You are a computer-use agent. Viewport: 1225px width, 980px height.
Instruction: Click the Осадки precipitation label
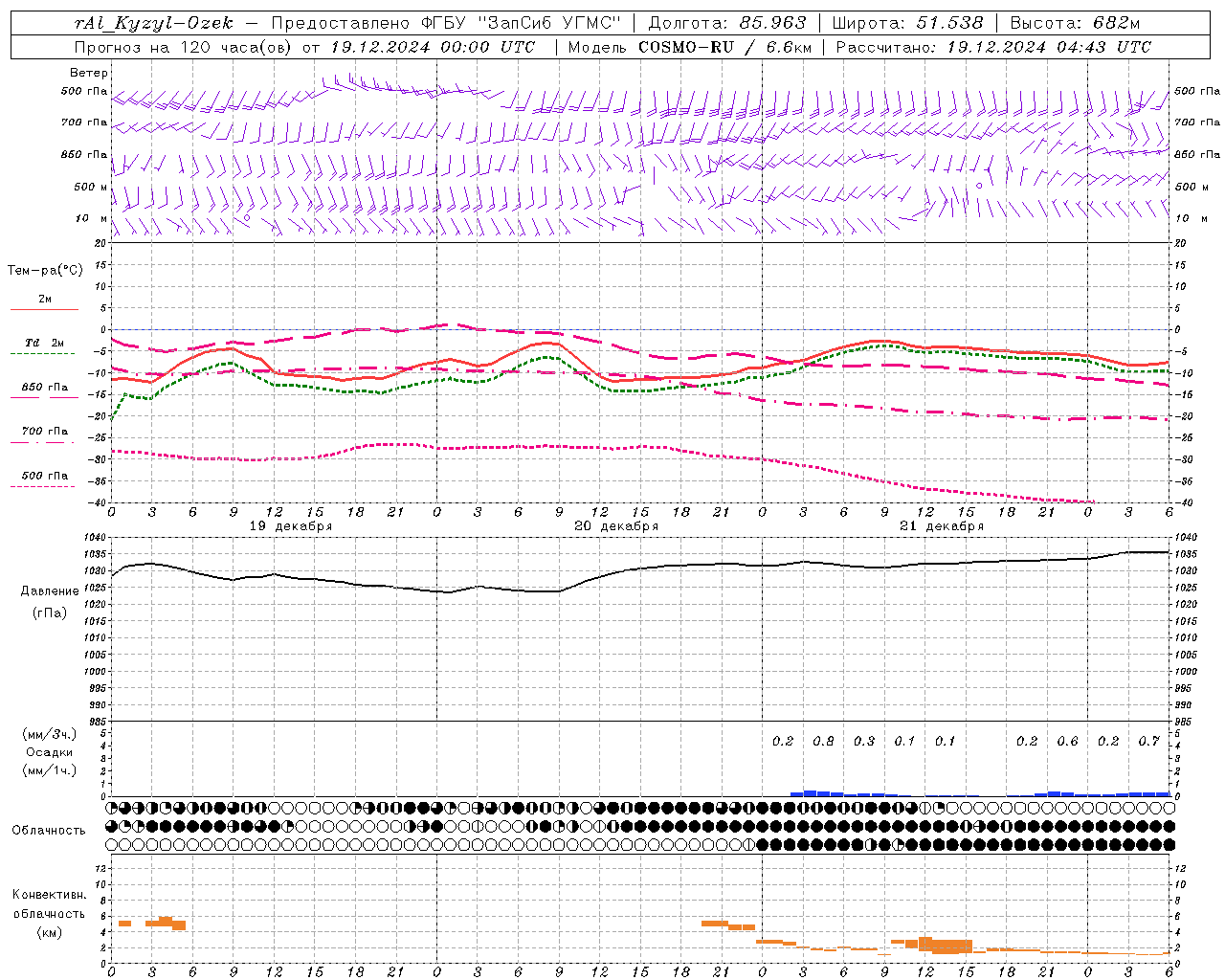50,752
